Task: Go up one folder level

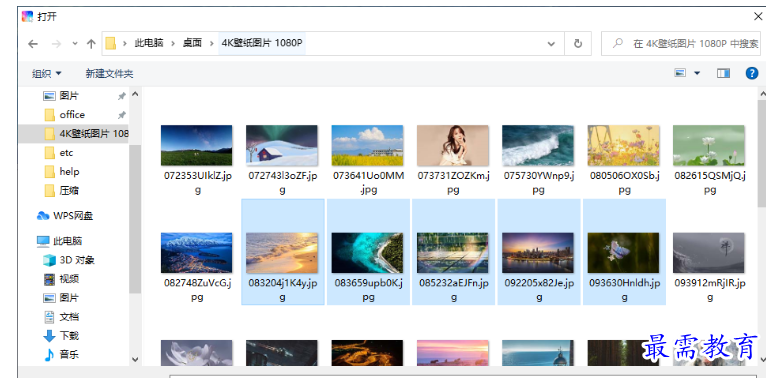Action: tap(91, 44)
